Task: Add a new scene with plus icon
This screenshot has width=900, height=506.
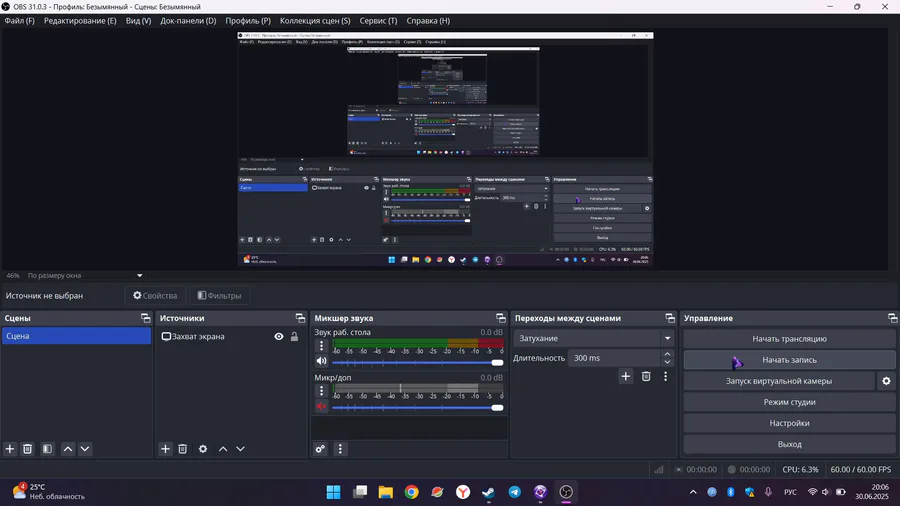Action: (10, 449)
